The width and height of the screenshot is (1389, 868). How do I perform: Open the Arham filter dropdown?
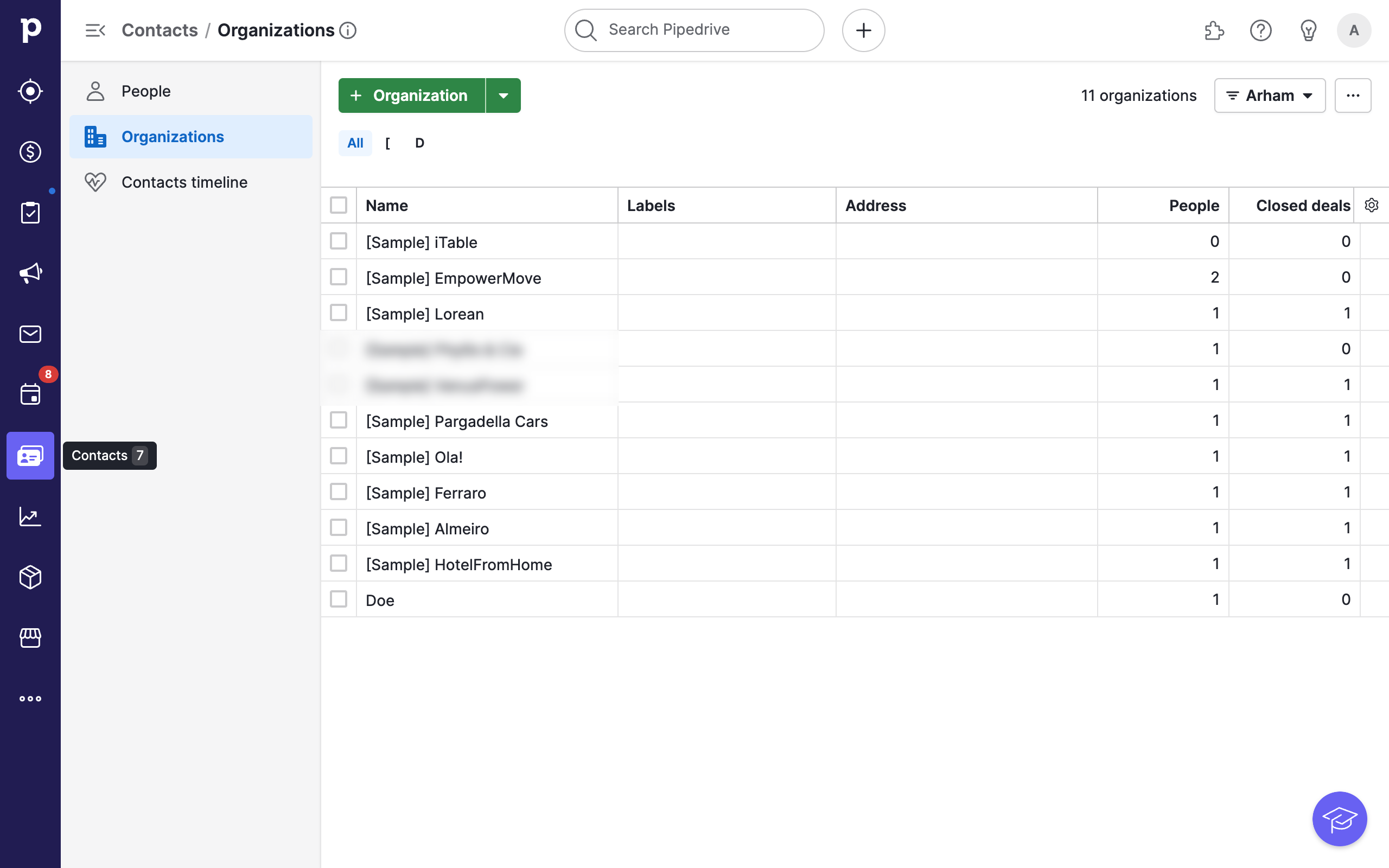tap(1269, 95)
